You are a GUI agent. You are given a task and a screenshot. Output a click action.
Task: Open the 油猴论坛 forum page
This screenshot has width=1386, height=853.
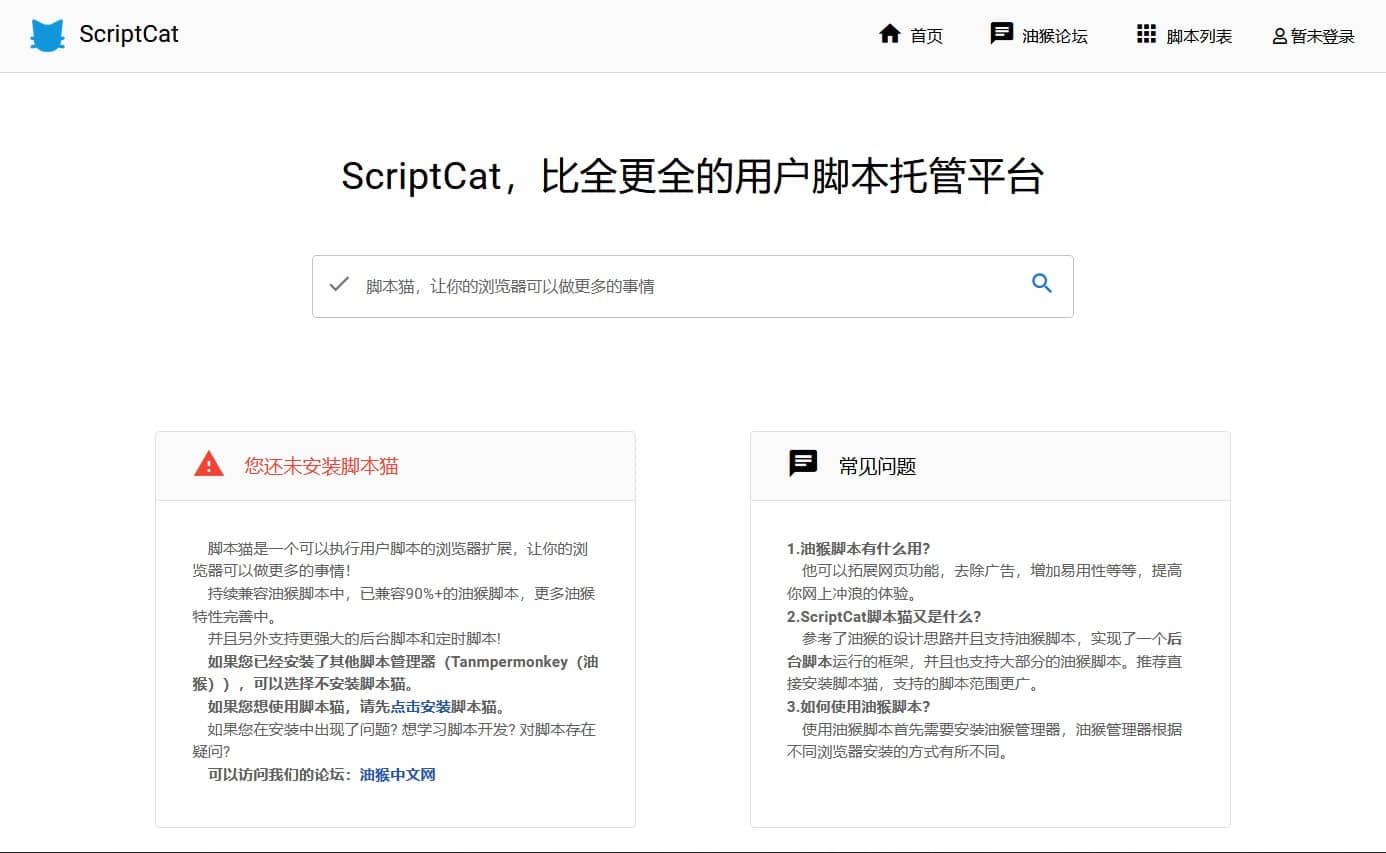point(1053,35)
